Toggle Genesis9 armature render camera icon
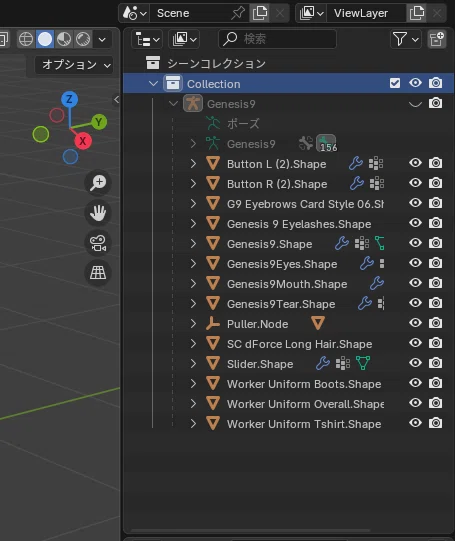455x541 pixels. coord(435,103)
